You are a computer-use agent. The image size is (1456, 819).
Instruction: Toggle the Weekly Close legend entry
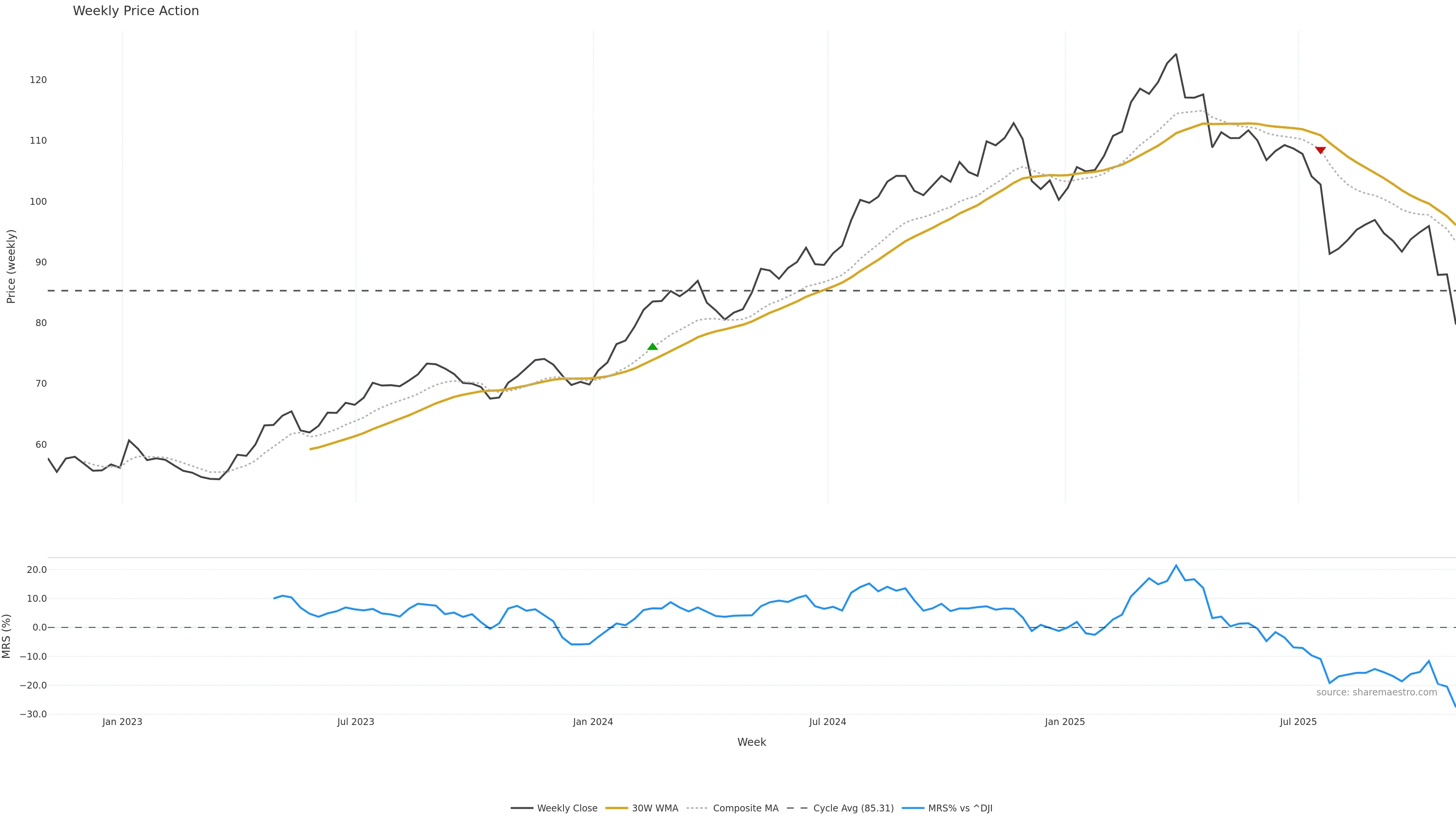567,808
